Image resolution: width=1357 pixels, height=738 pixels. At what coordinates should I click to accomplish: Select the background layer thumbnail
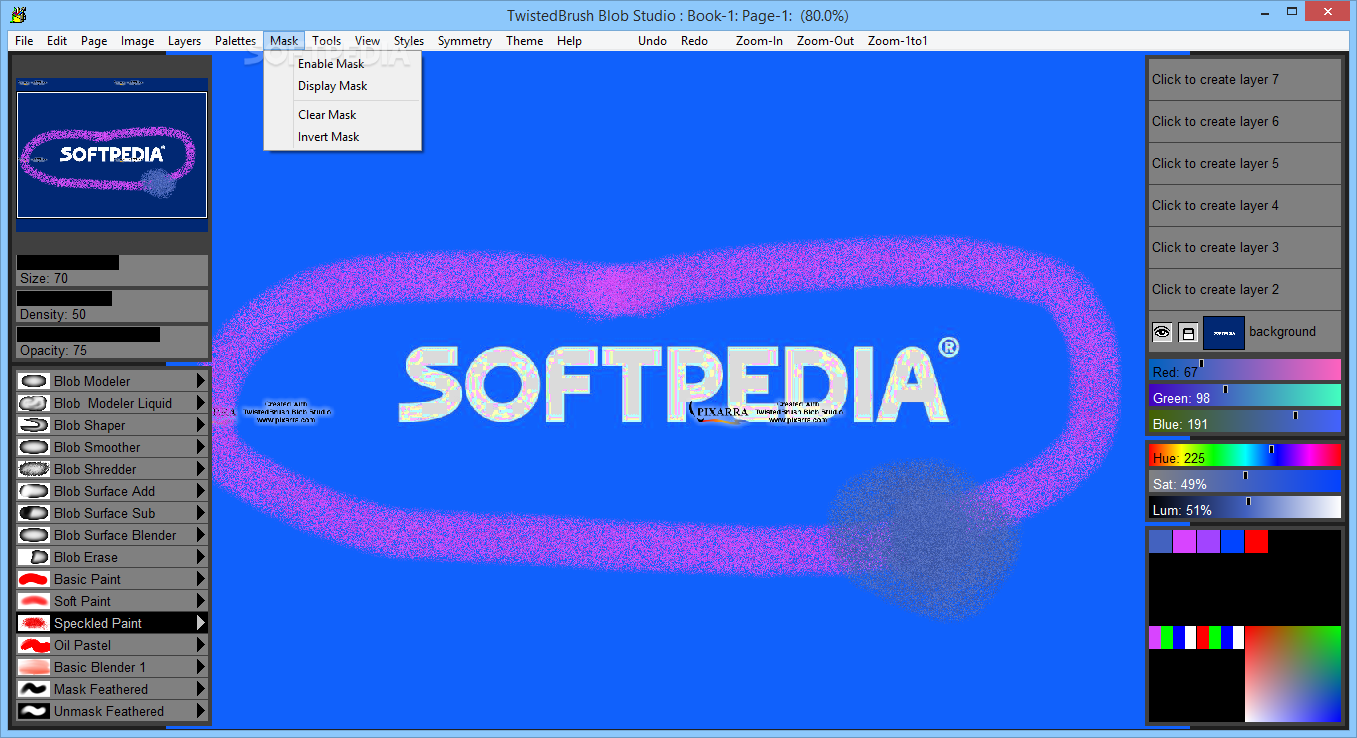click(1223, 333)
